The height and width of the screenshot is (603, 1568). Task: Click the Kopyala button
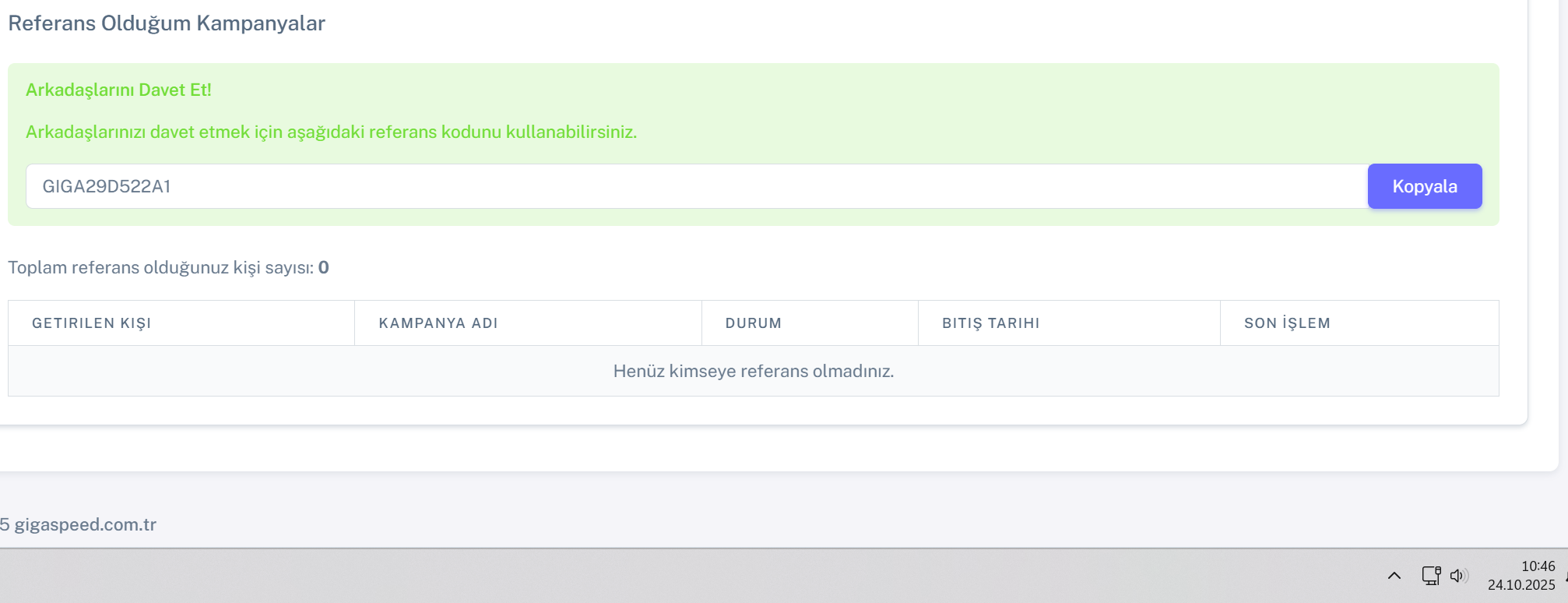coord(1424,186)
